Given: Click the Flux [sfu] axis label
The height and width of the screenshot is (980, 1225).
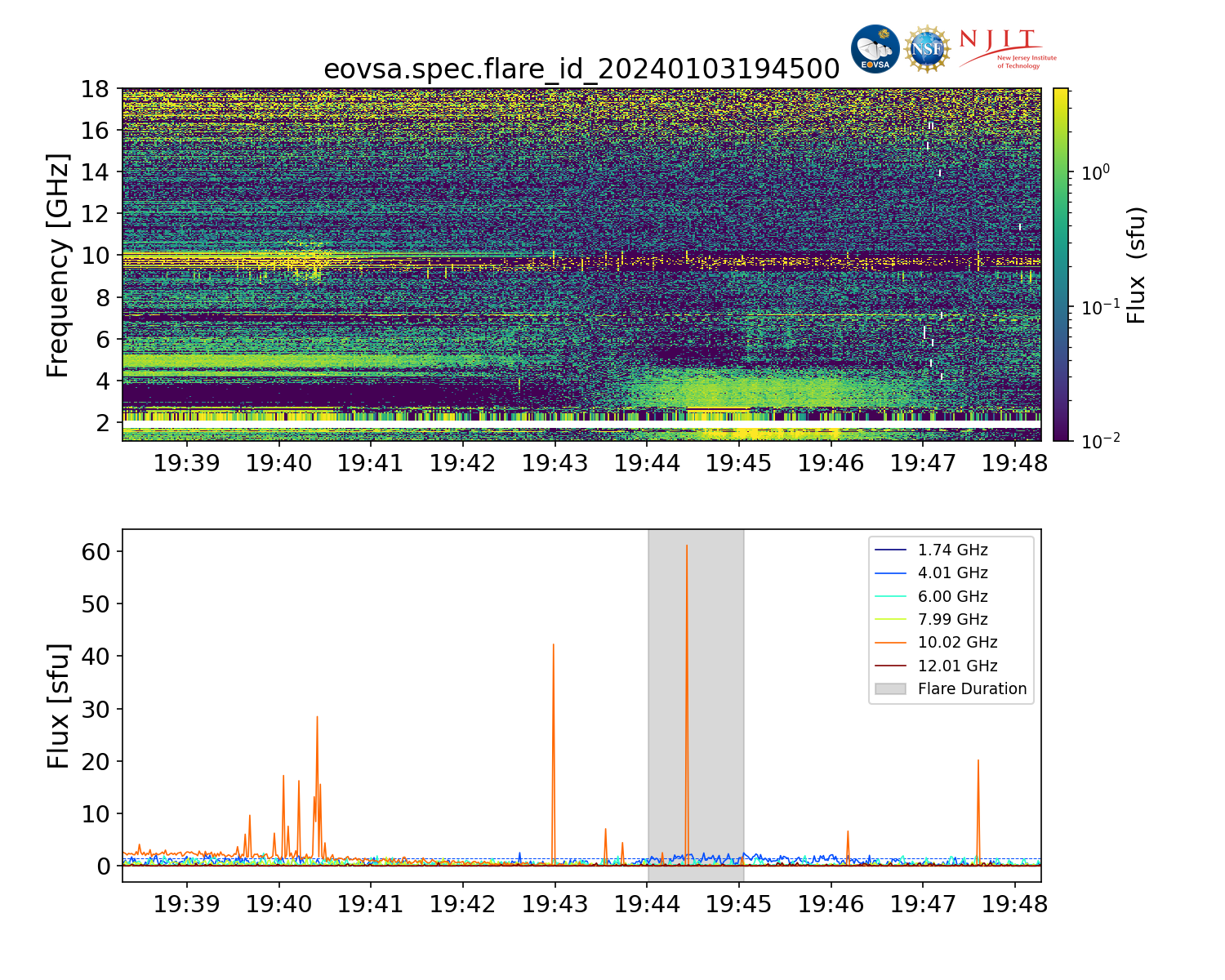Looking at the screenshot, I should [57, 706].
